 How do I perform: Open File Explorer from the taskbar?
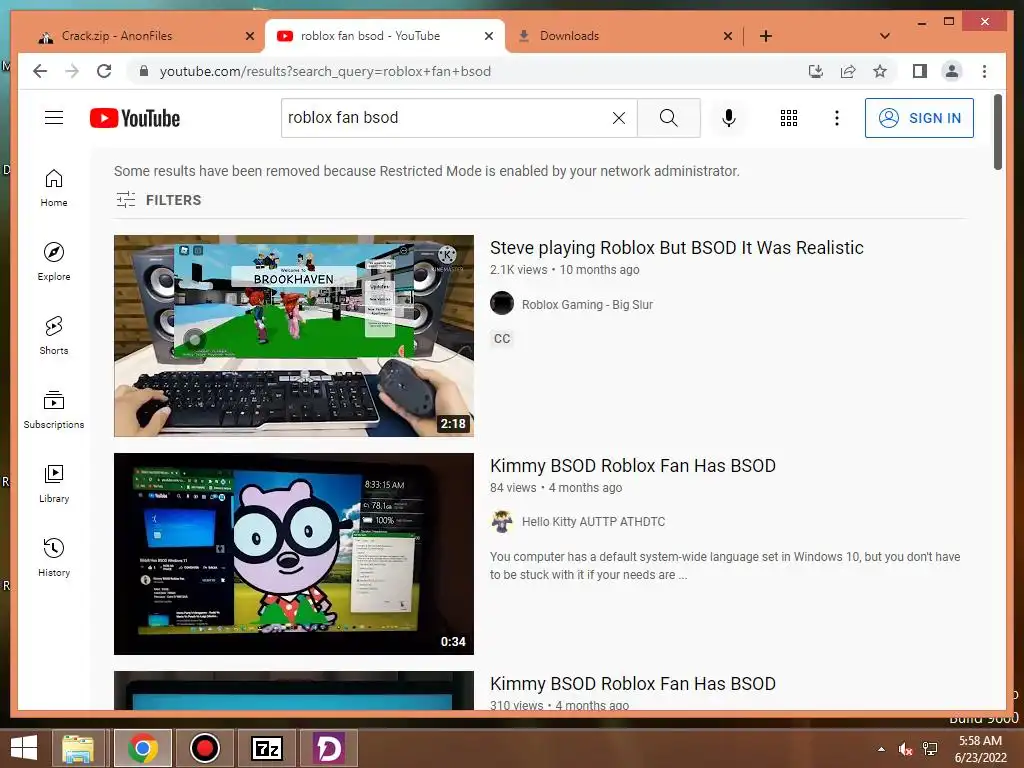78,748
